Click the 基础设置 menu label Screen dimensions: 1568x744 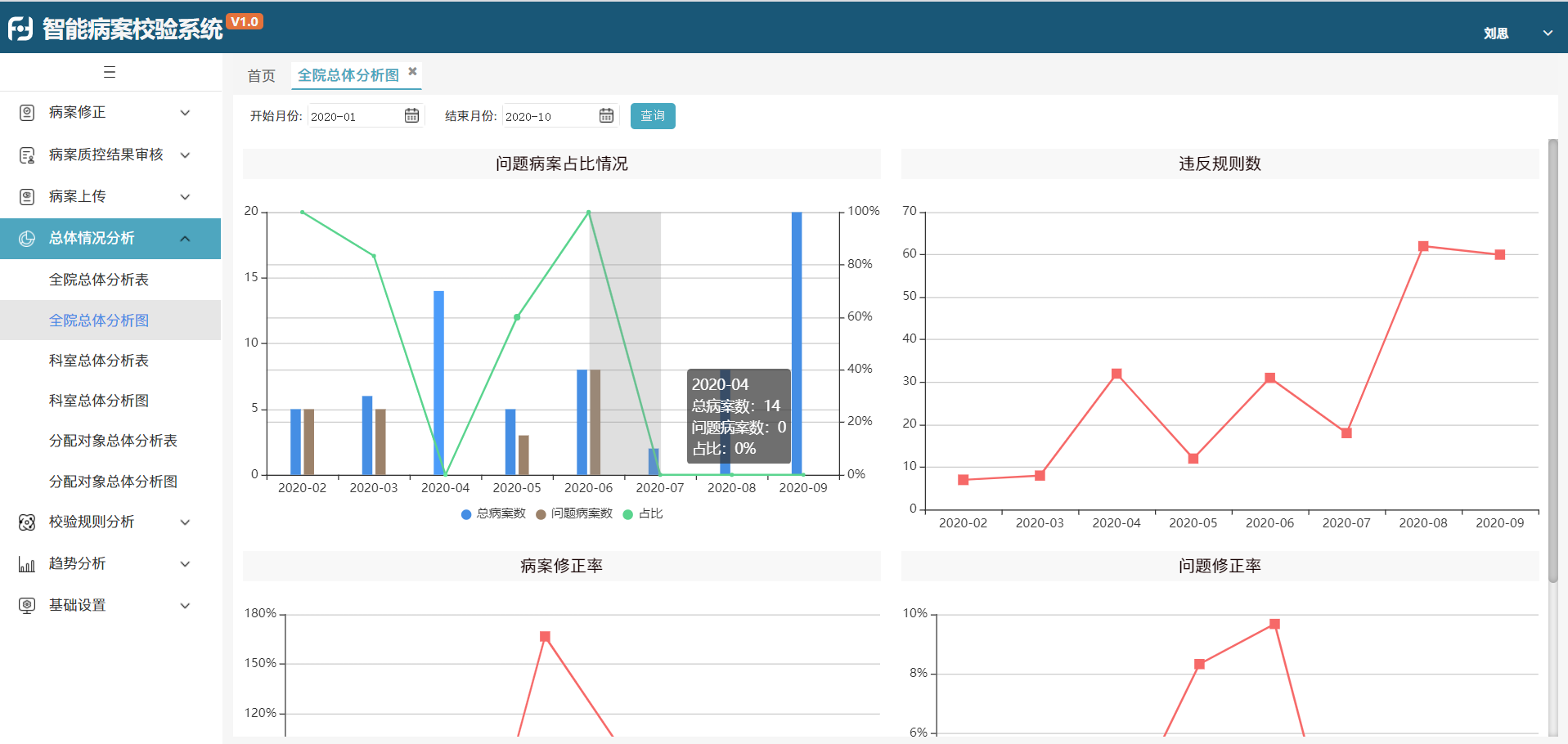[x=78, y=605]
